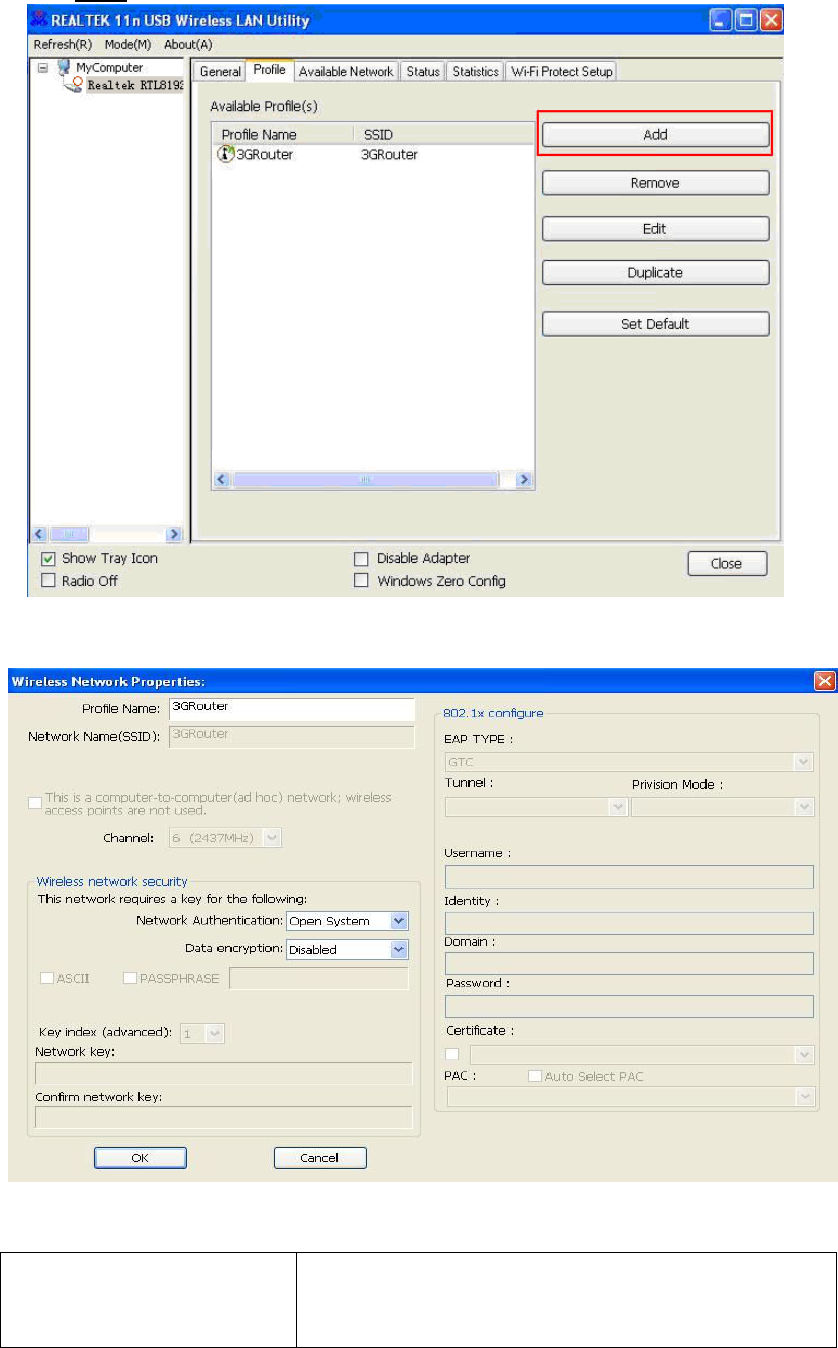Click the Add profile button

pos(655,134)
